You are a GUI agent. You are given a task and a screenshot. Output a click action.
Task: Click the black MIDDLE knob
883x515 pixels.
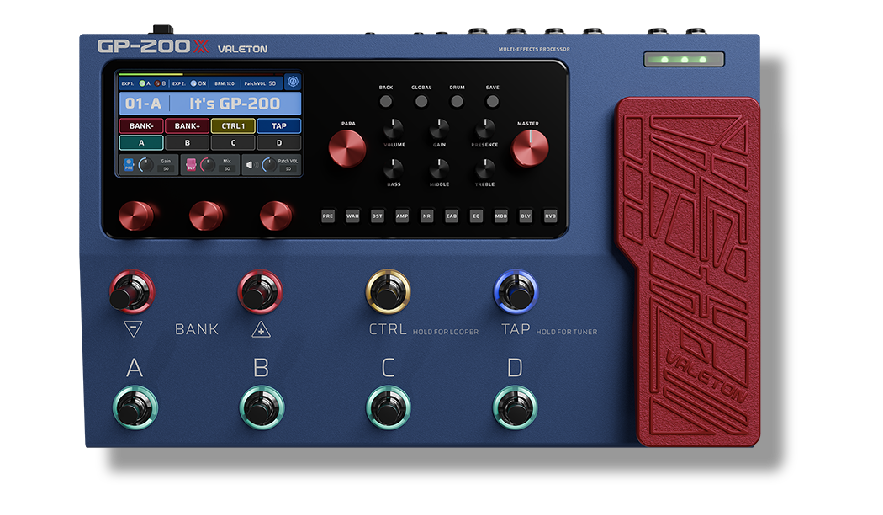[439, 169]
